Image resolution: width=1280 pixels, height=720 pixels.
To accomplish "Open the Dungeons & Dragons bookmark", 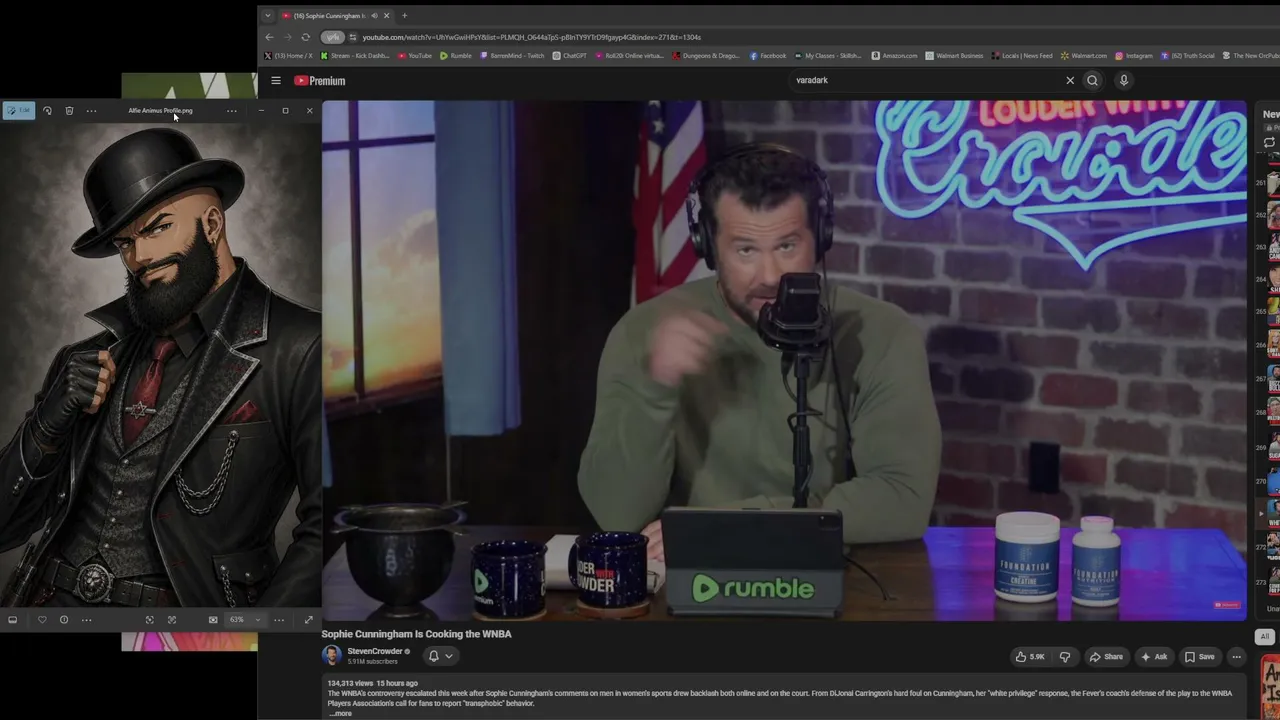I will [707, 56].
